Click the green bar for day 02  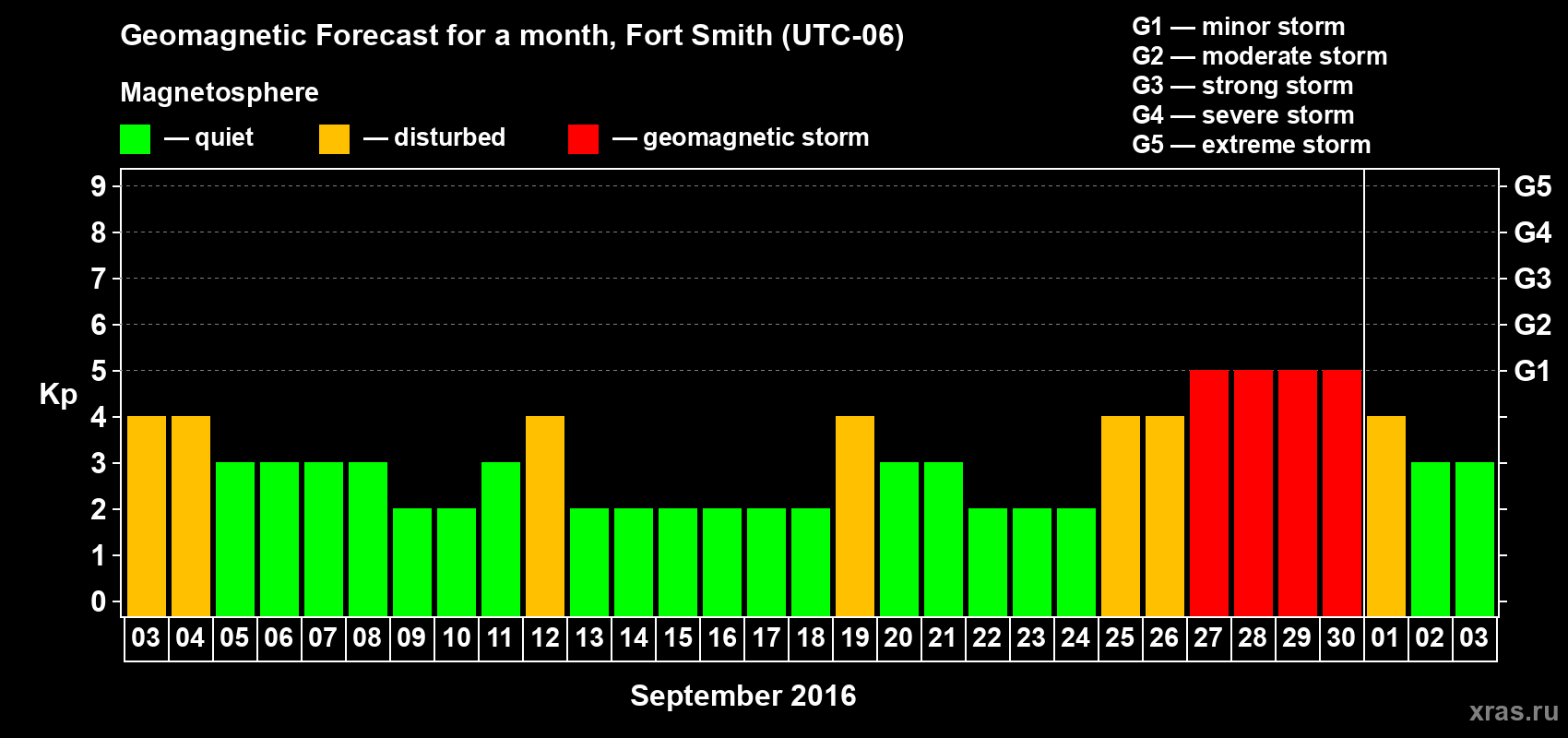[1431, 540]
